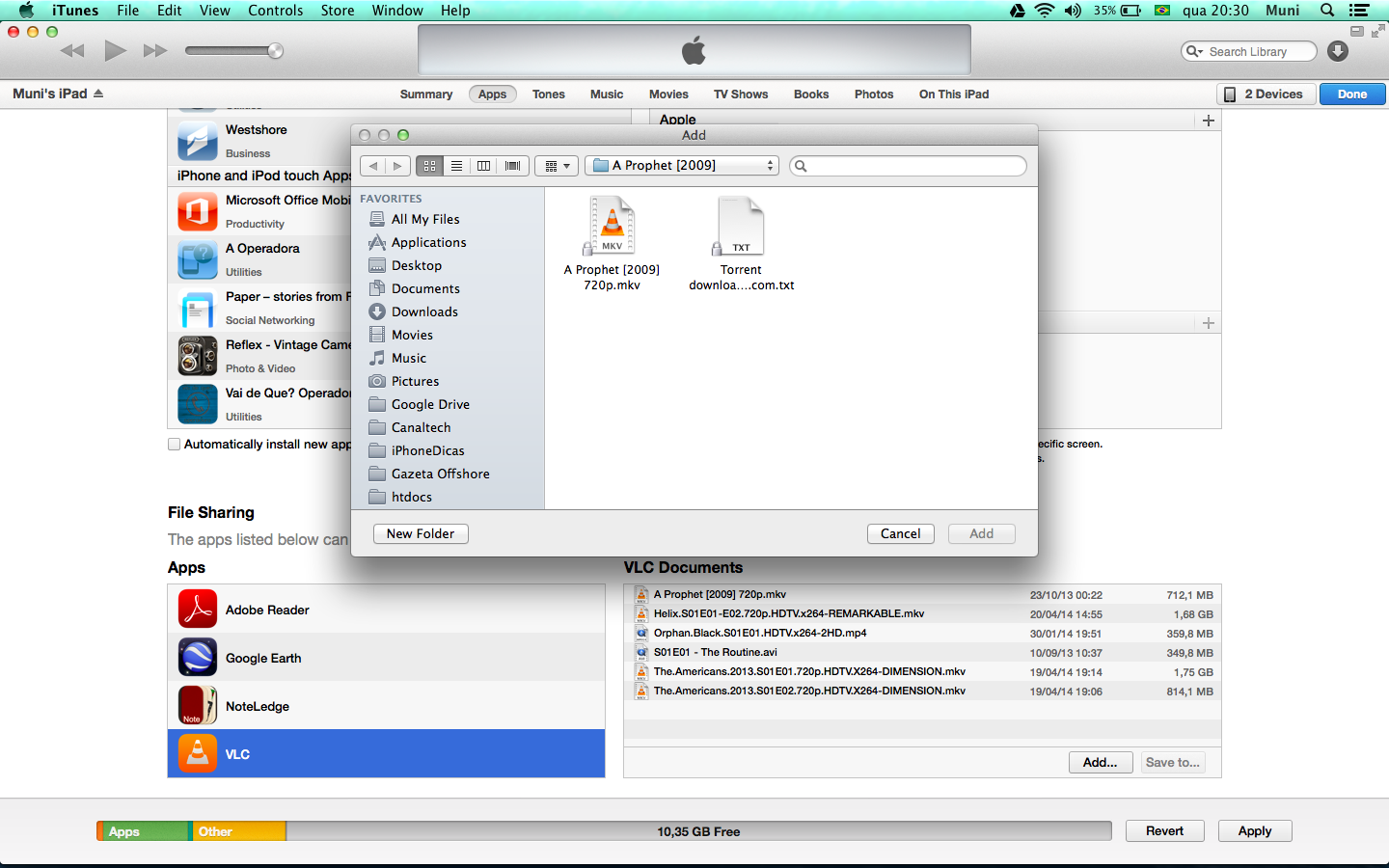
Task: Click the rewind playback button
Action: click(x=72, y=51)
